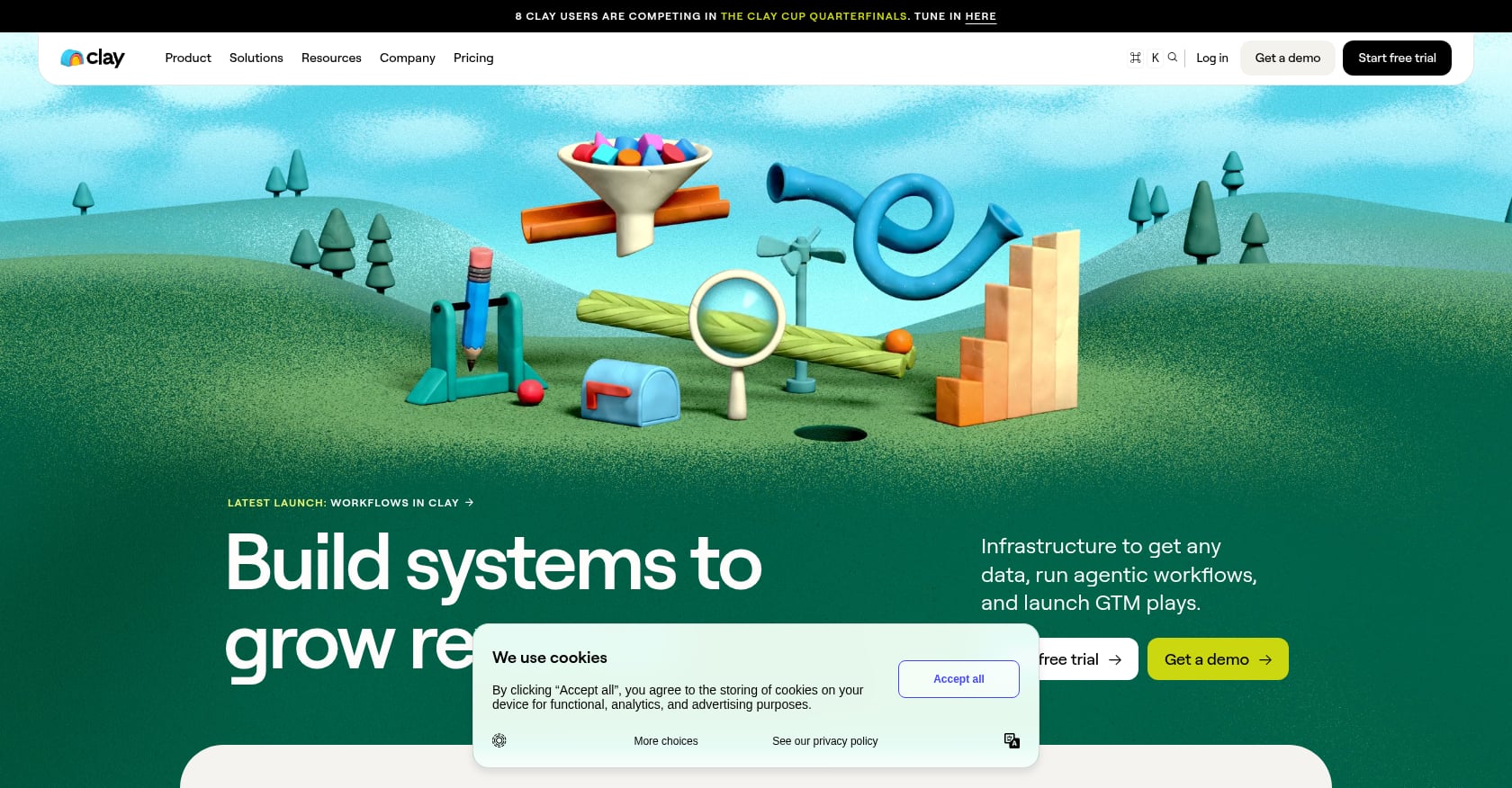The image size is (1512, 788).
Task: Click the arrow icon on Get a demo
Action: pyautogui.click(x=1265, y=659)
